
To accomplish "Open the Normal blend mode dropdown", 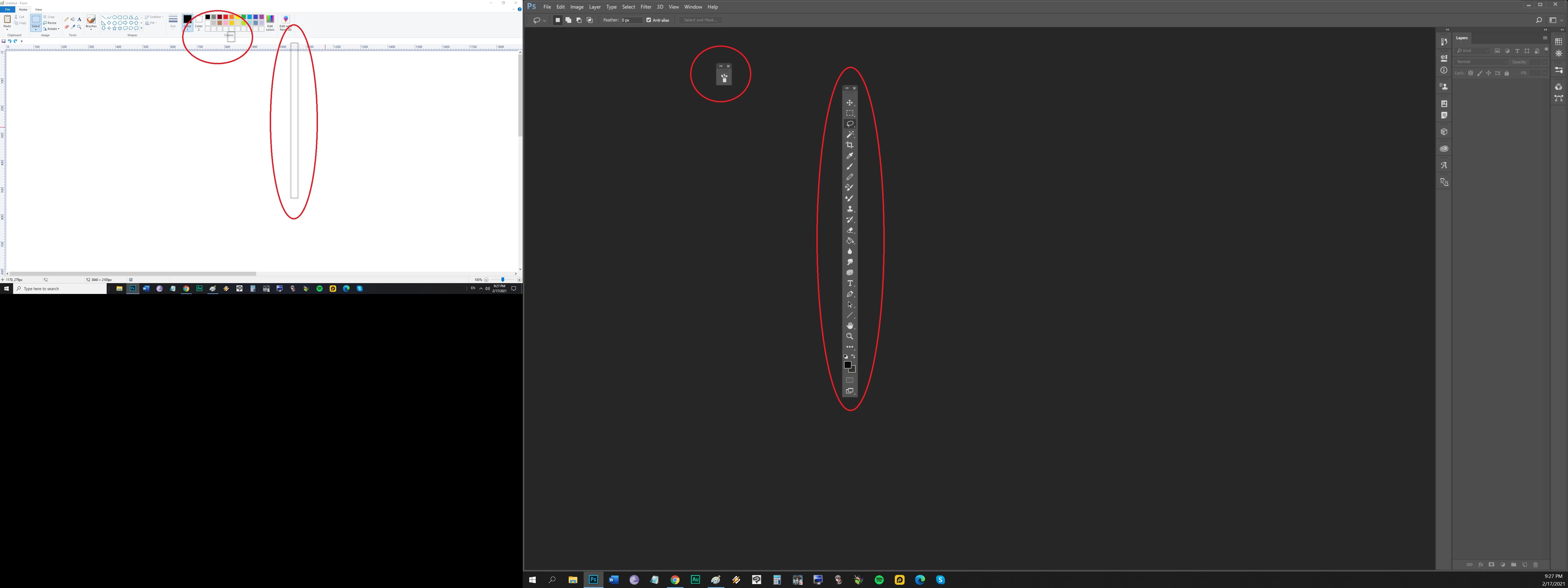I will (x=1481, y=62).
